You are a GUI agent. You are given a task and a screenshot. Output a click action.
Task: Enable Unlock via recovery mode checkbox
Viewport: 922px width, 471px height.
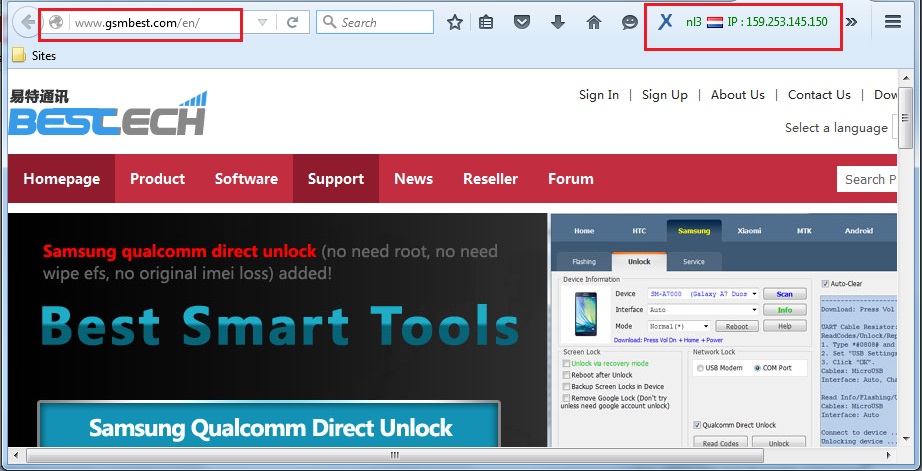(566, 363)
